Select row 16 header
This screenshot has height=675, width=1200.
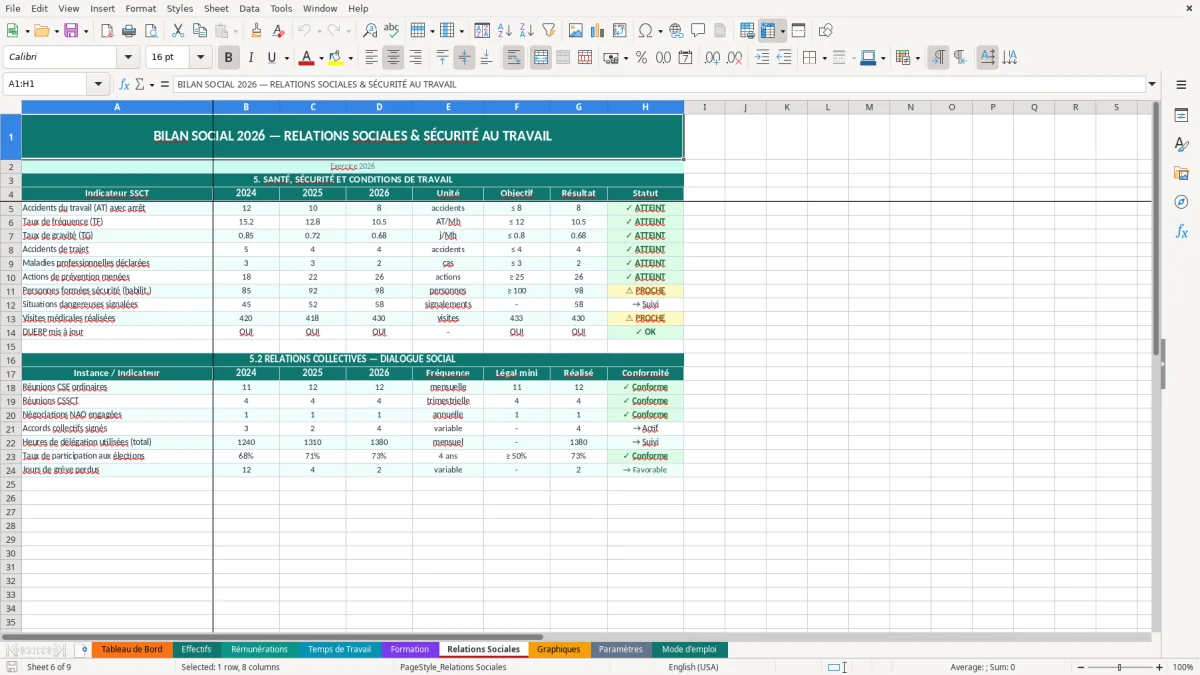(x=11, y=359)
